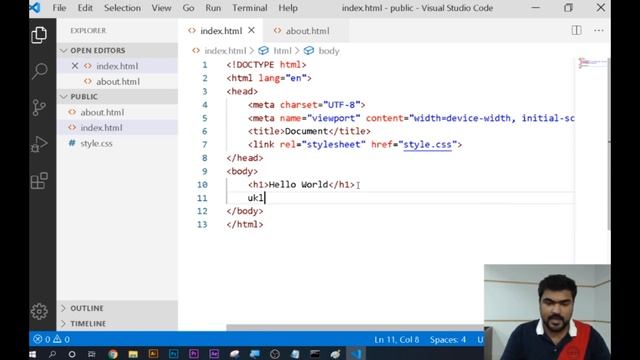Click the "viewport" attribute value on line 5
Screen dimensions: 640x360
pos(333,118)
